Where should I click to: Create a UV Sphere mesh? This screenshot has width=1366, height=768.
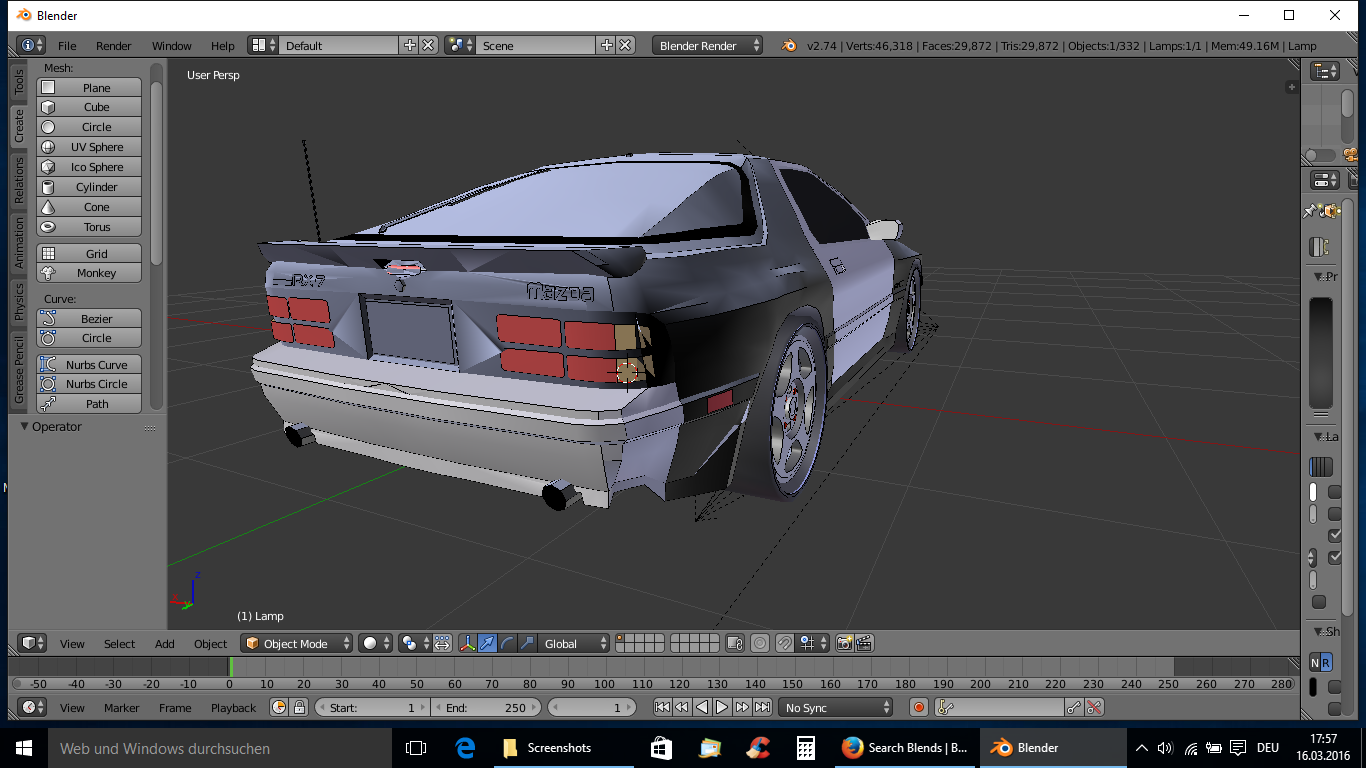point(89,147)
